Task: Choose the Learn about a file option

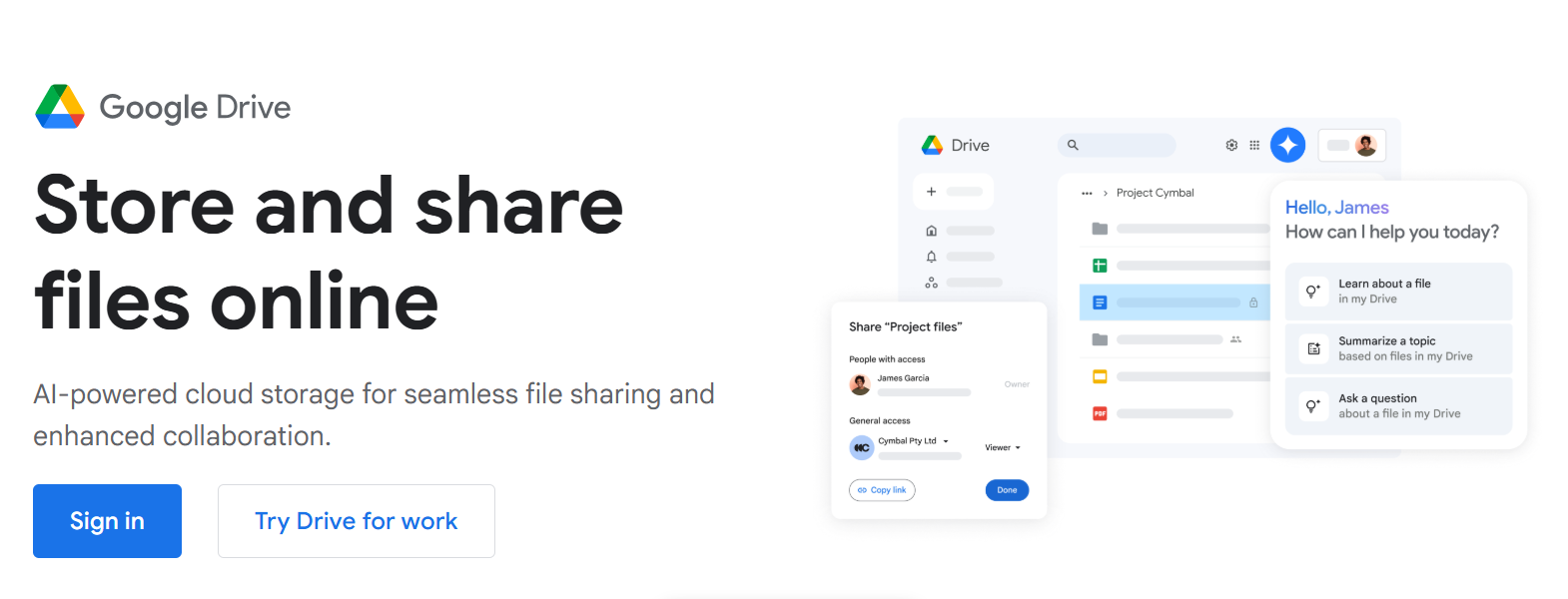Action: coord(1398,292)
